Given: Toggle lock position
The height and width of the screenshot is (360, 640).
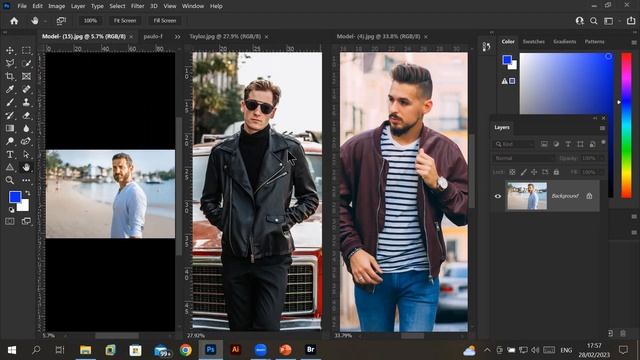Looking at the screenshot, I should [534, 172].
